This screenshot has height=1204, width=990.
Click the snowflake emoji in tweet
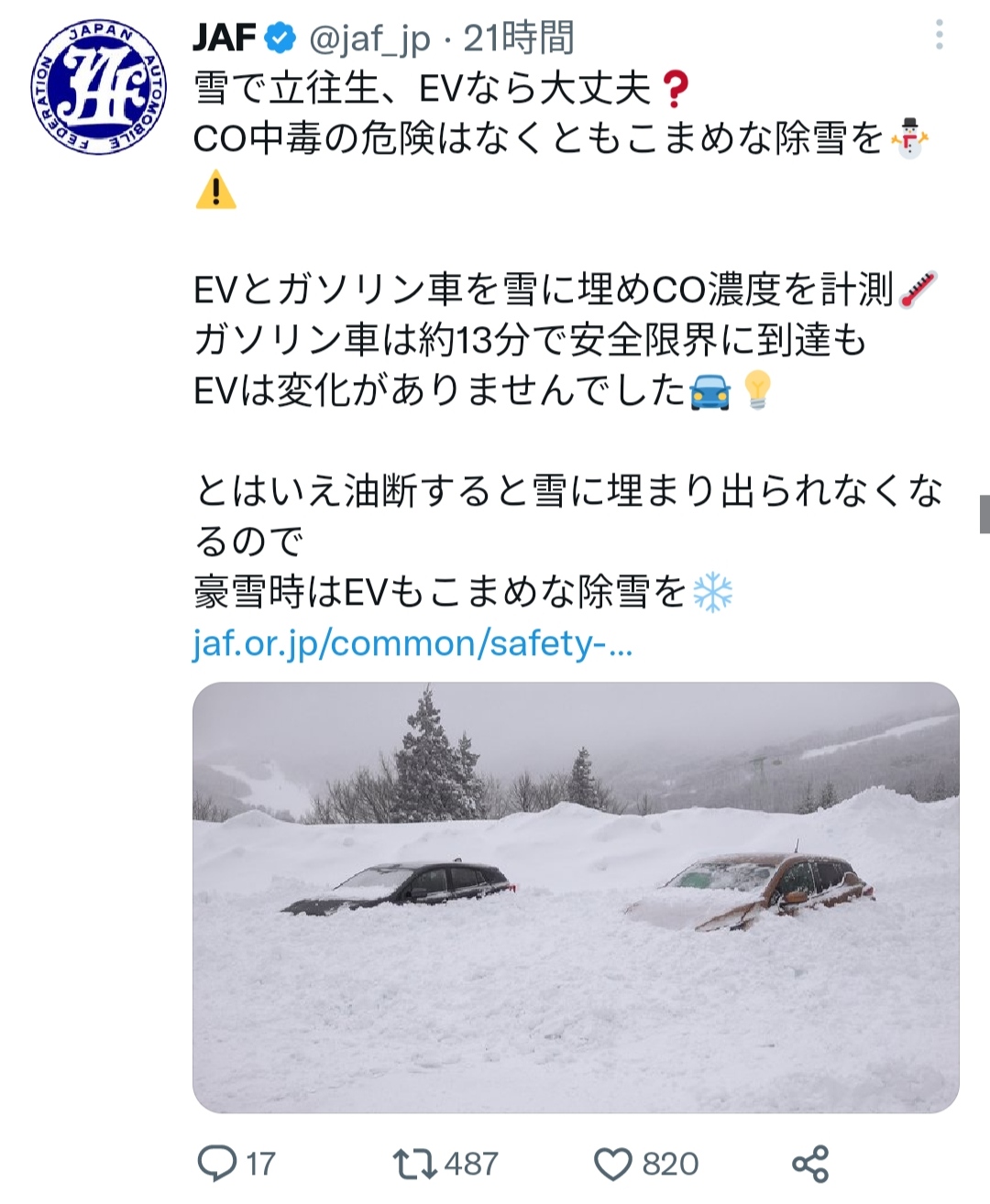point(713,592)
